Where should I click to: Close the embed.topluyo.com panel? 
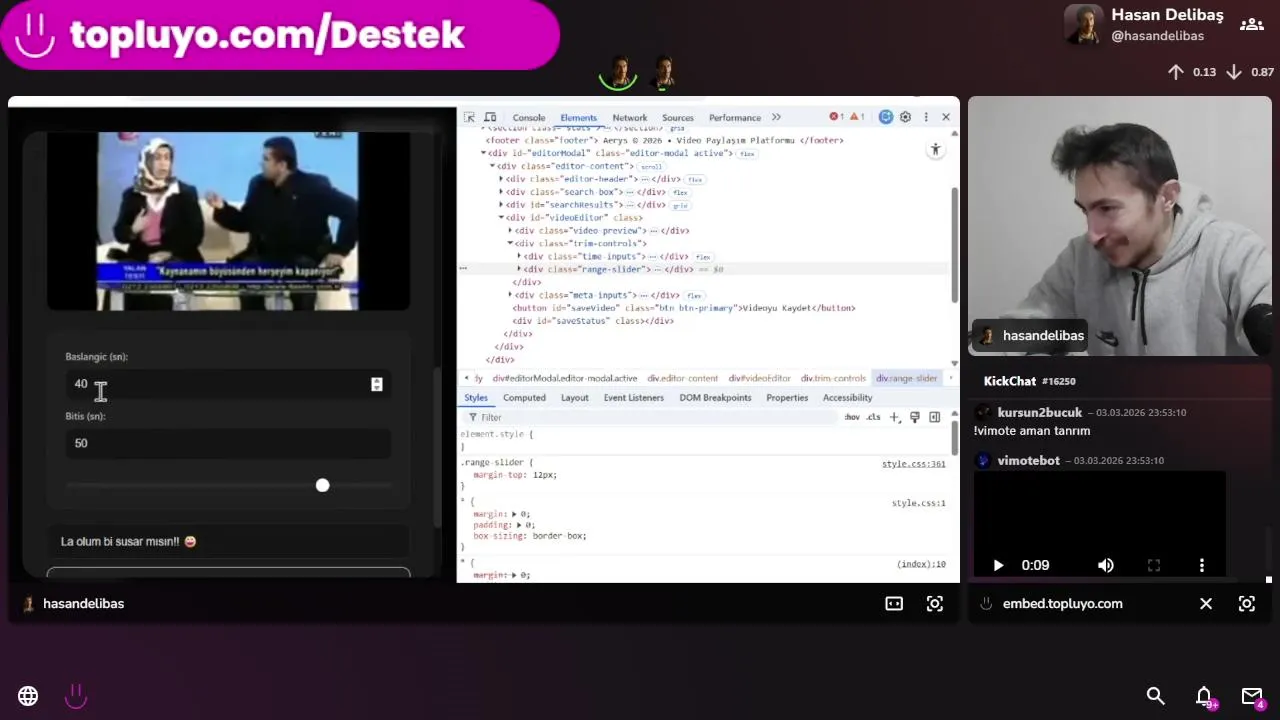pos(1206,604)
